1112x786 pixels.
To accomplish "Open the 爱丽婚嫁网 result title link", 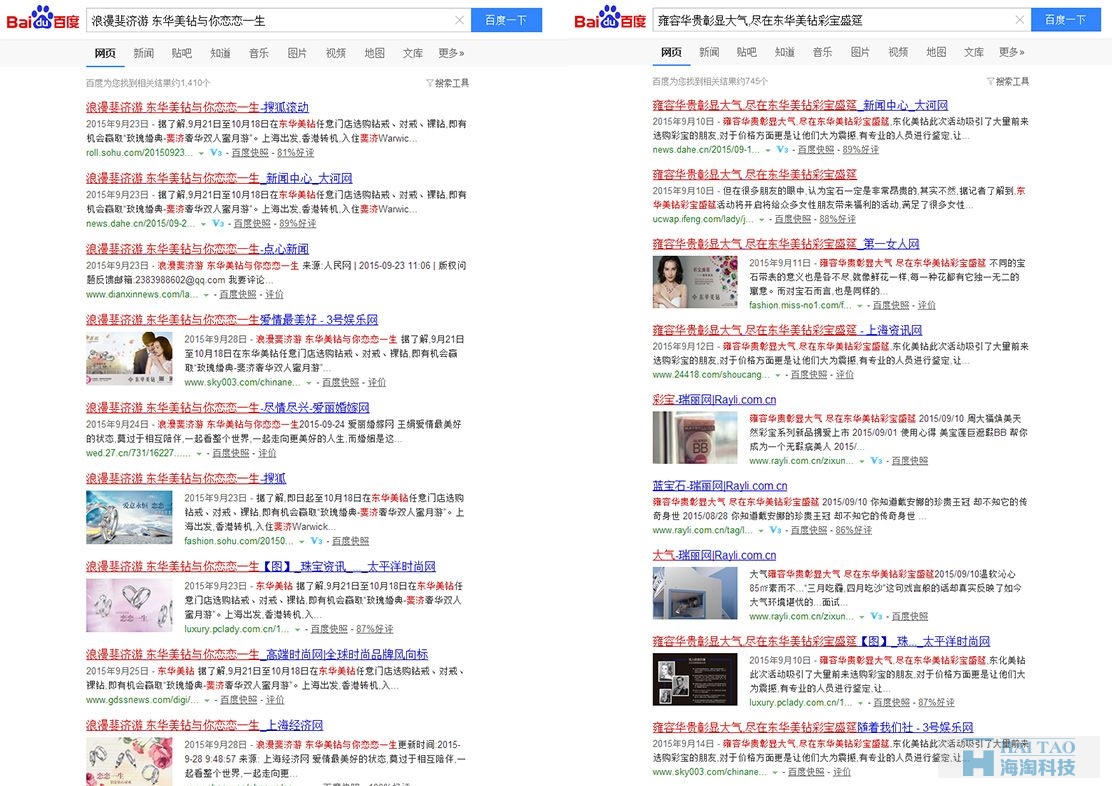I will pyautogui.click(x=228, y=408).
